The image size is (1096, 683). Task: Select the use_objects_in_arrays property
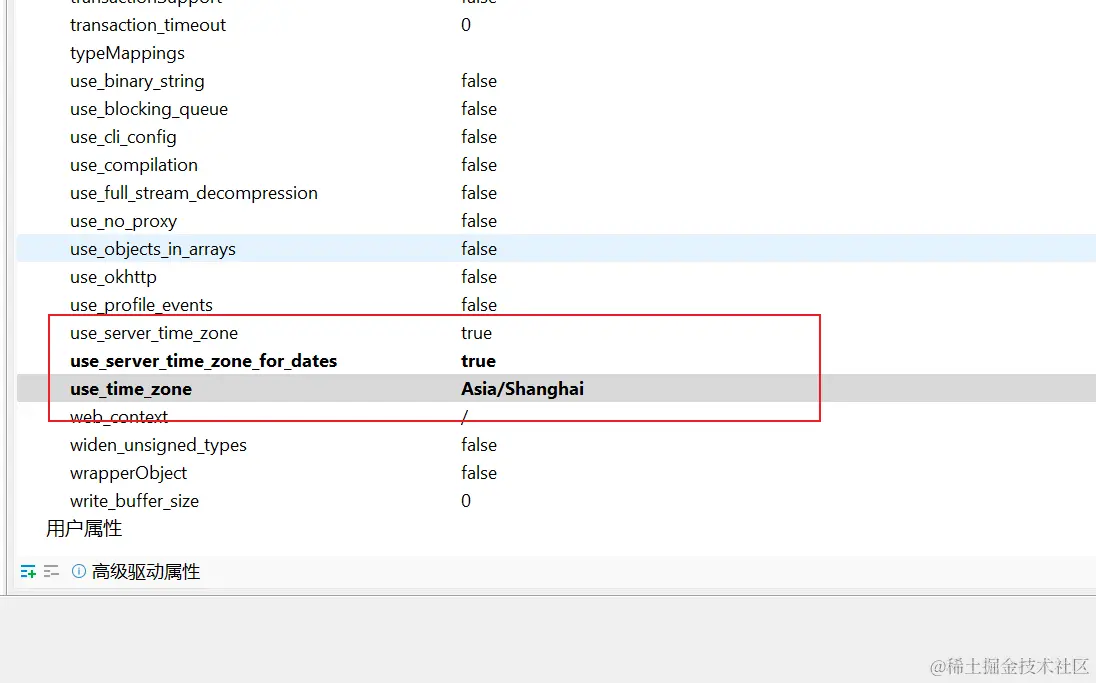click(152, 249)
